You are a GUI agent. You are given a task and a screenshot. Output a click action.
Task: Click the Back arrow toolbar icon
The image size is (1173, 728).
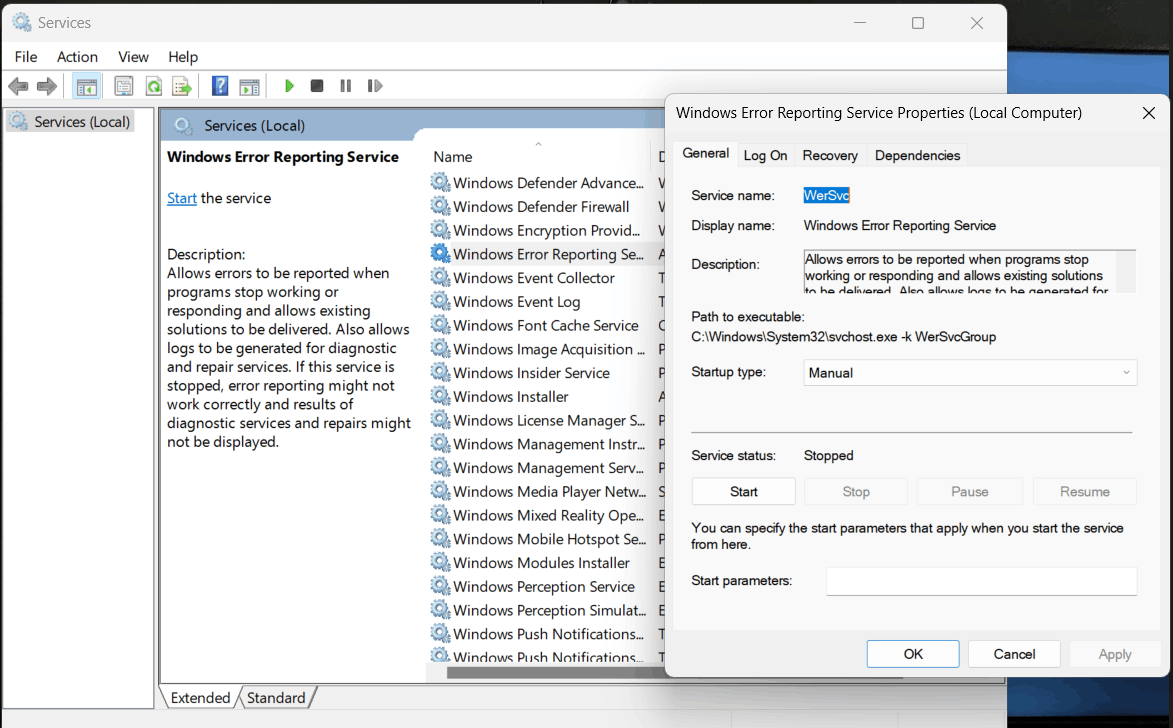(x=18, y=86)
